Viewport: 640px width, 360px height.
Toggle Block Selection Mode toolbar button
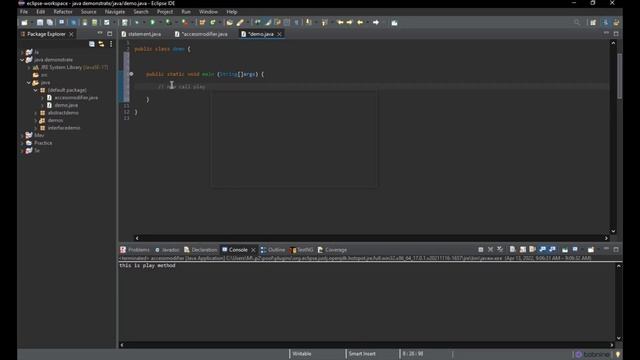coord(287,22)
